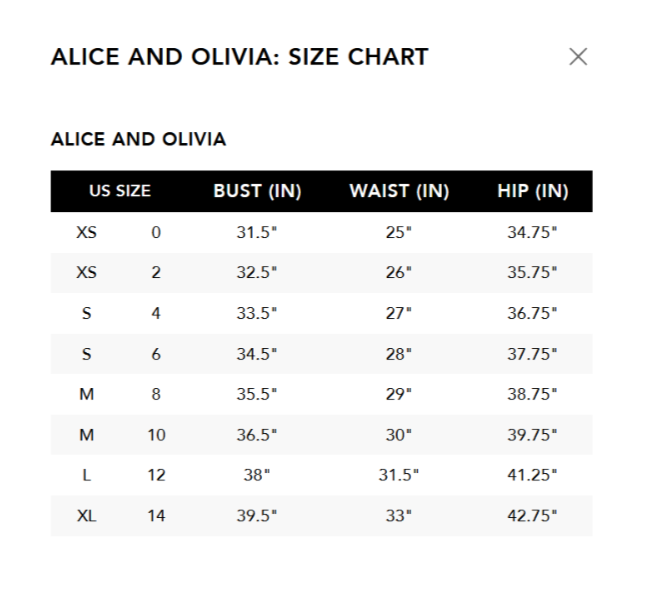The width and height of the screenshot is (646, 615).
Task: Click the ALICE AND OLIVIA table subheading
Action: point(138,140)
